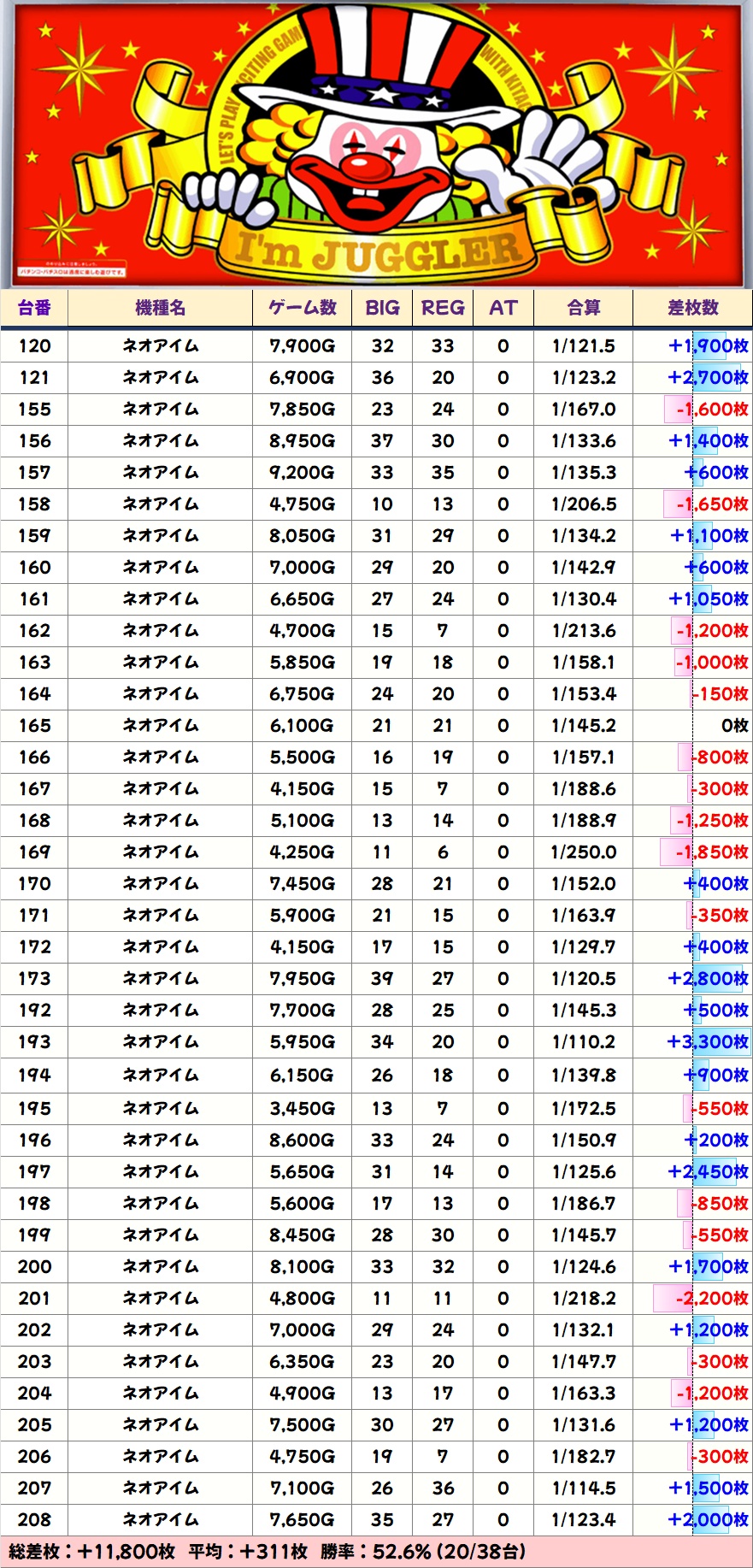
Task: Click the AT column header
Action: (503, 308)
